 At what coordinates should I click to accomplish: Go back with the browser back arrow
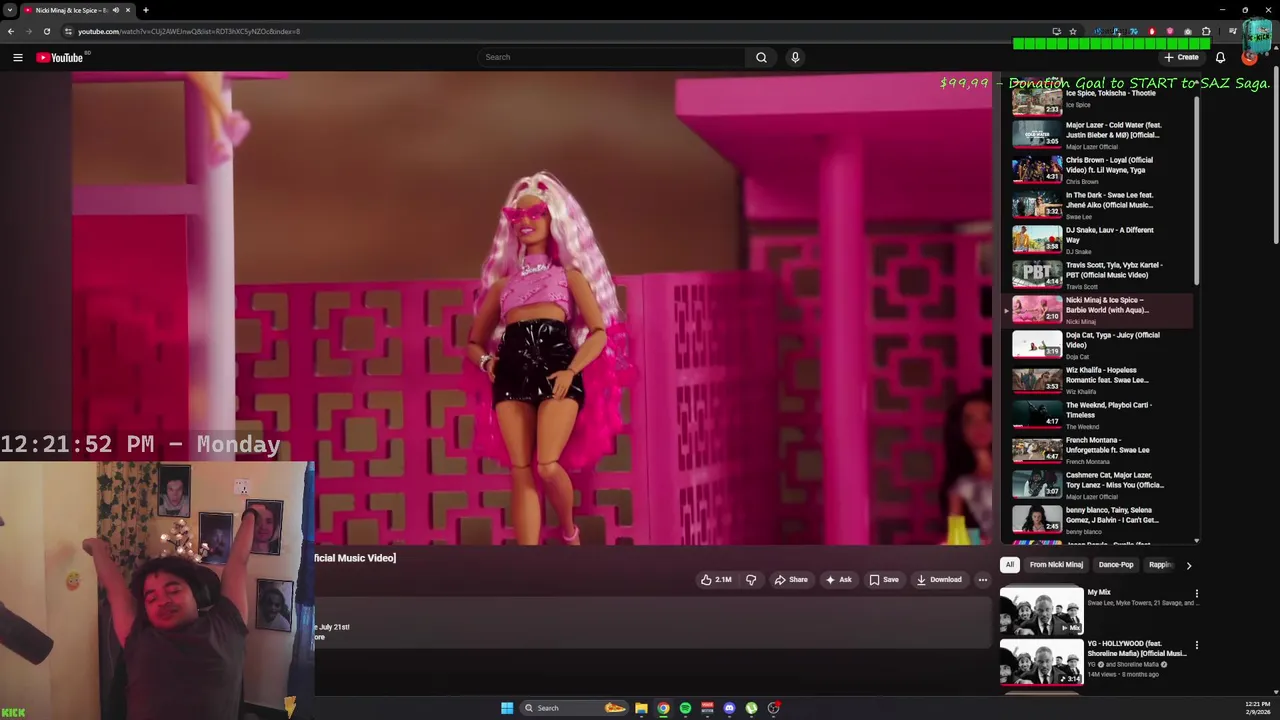11,31
